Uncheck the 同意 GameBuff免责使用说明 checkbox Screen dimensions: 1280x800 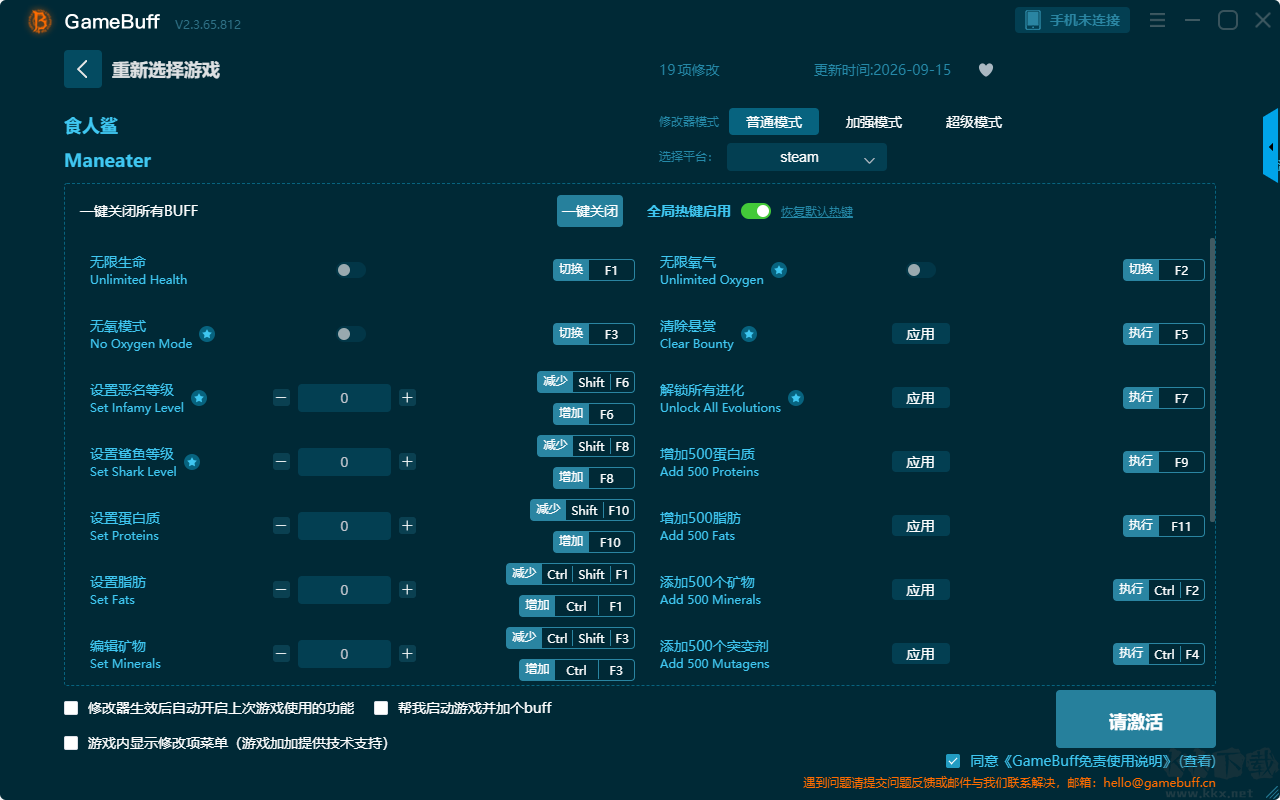pyautogui.click(x=953, y=761)
